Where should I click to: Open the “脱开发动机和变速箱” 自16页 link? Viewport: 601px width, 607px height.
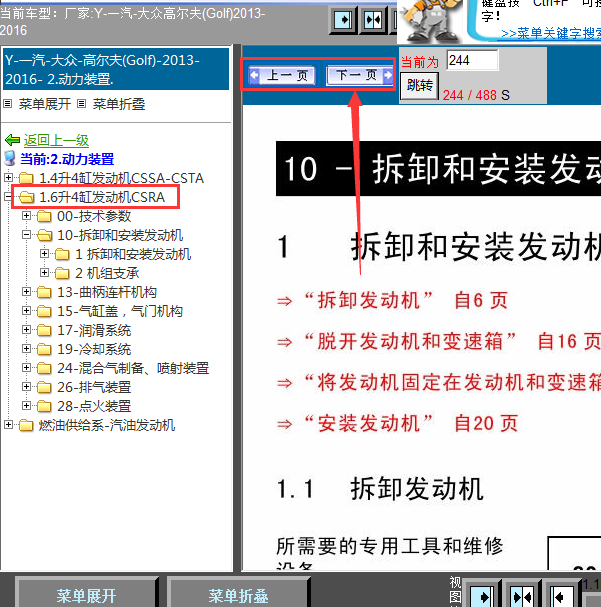[x=439, y=341]
